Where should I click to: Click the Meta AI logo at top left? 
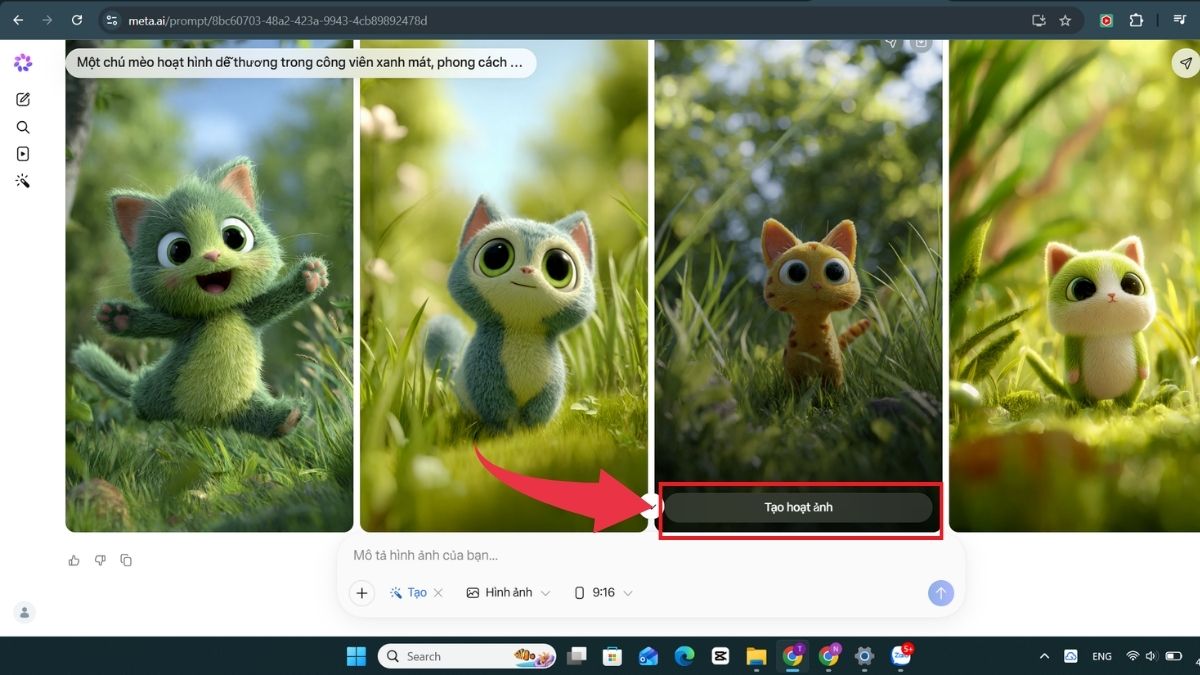(x=23, y=62)
